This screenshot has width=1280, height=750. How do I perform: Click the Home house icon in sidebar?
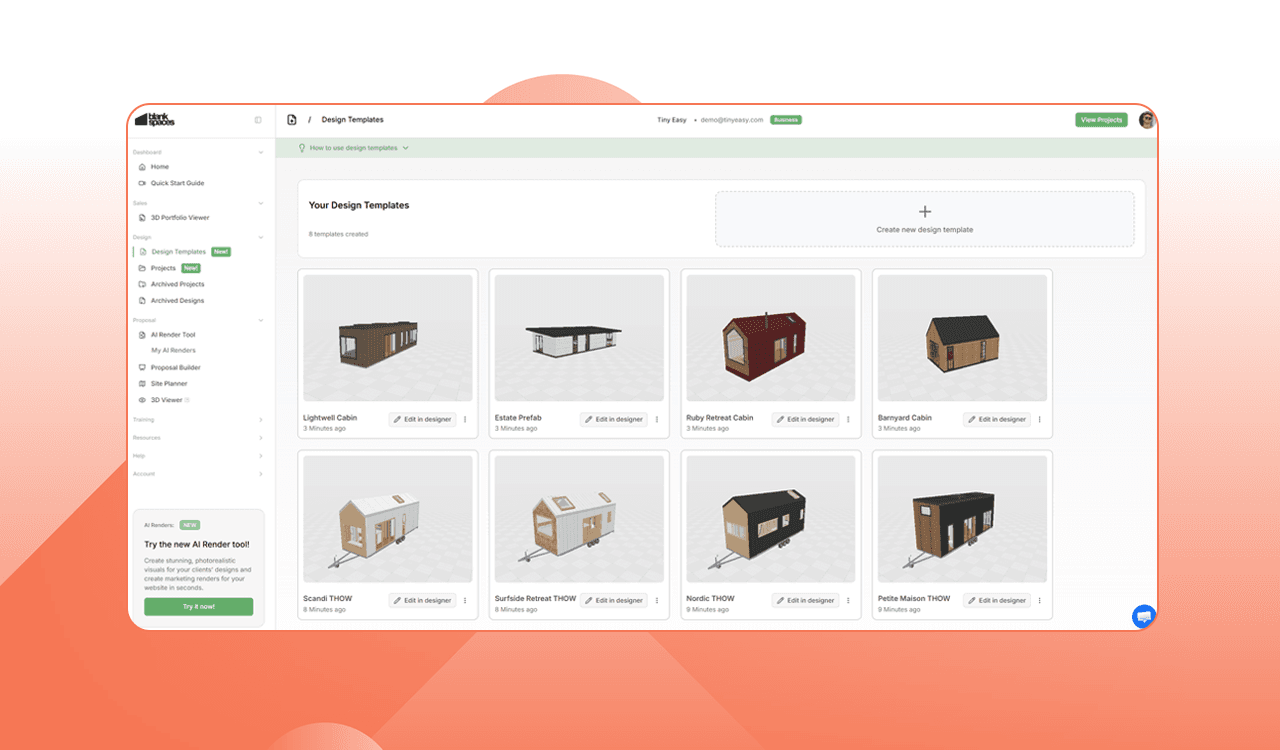pos(142,167)
